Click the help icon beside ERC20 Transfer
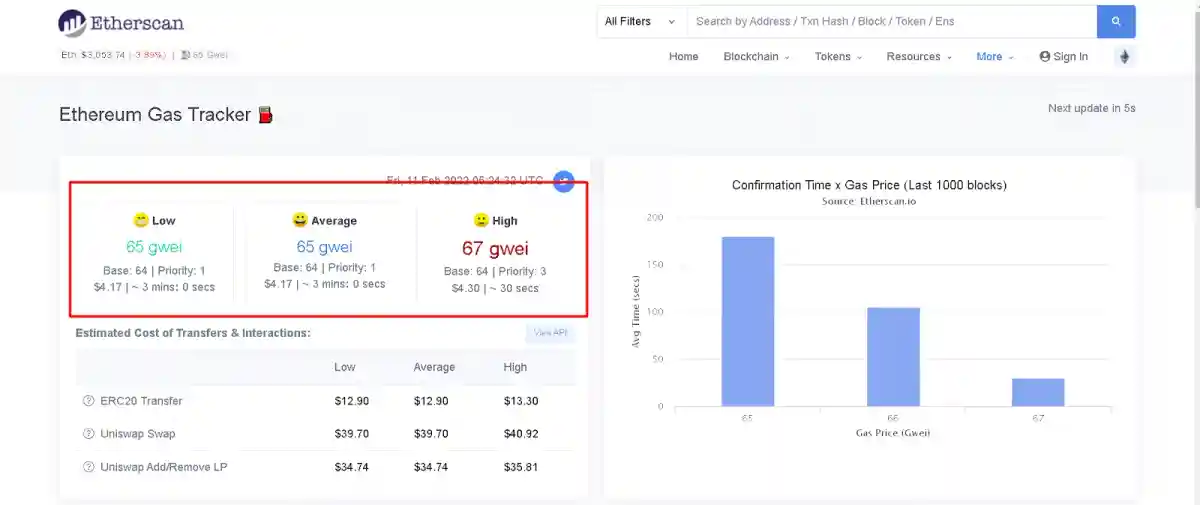This screenshot has width=1200, height=505. pyautogui.click(x=88, y=401)
